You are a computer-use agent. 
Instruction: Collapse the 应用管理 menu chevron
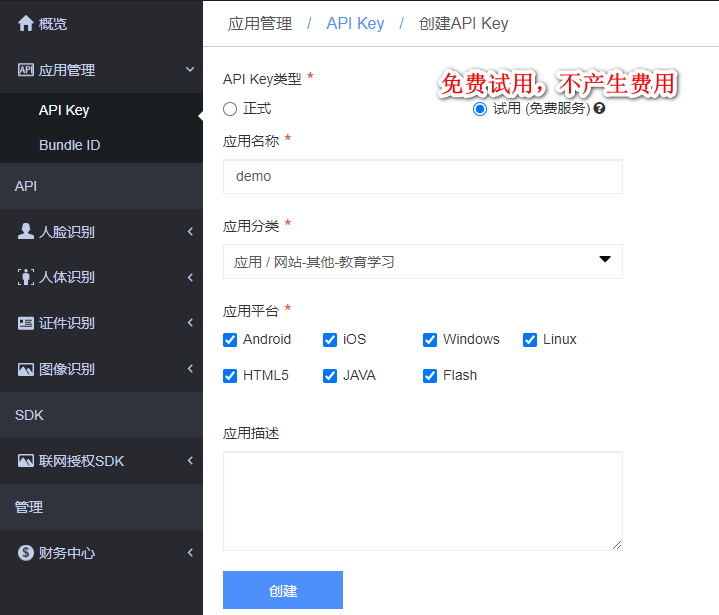coord(190,70)
